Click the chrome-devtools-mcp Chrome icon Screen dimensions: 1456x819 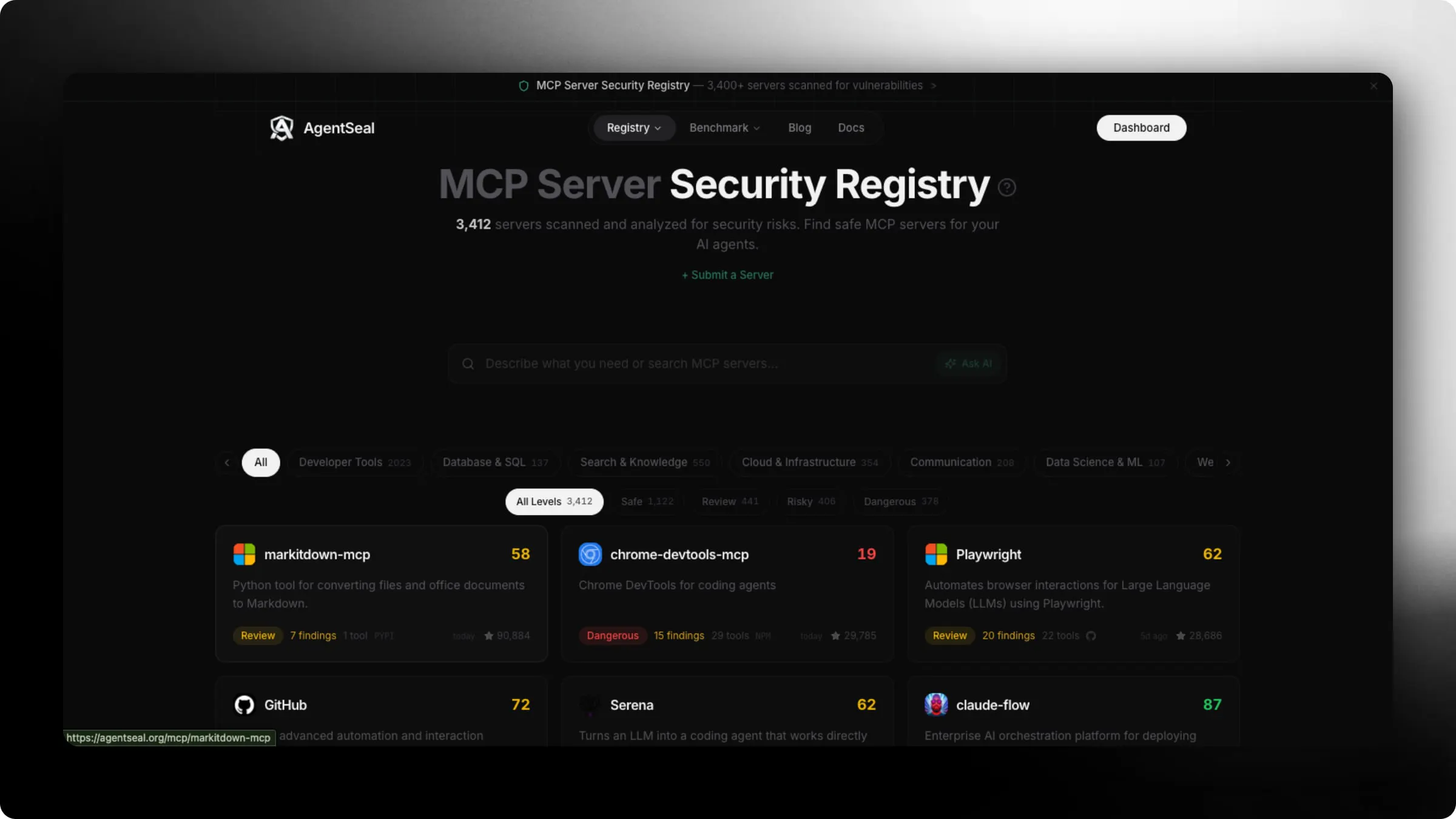pyautogui.click(x=590, y=554)
